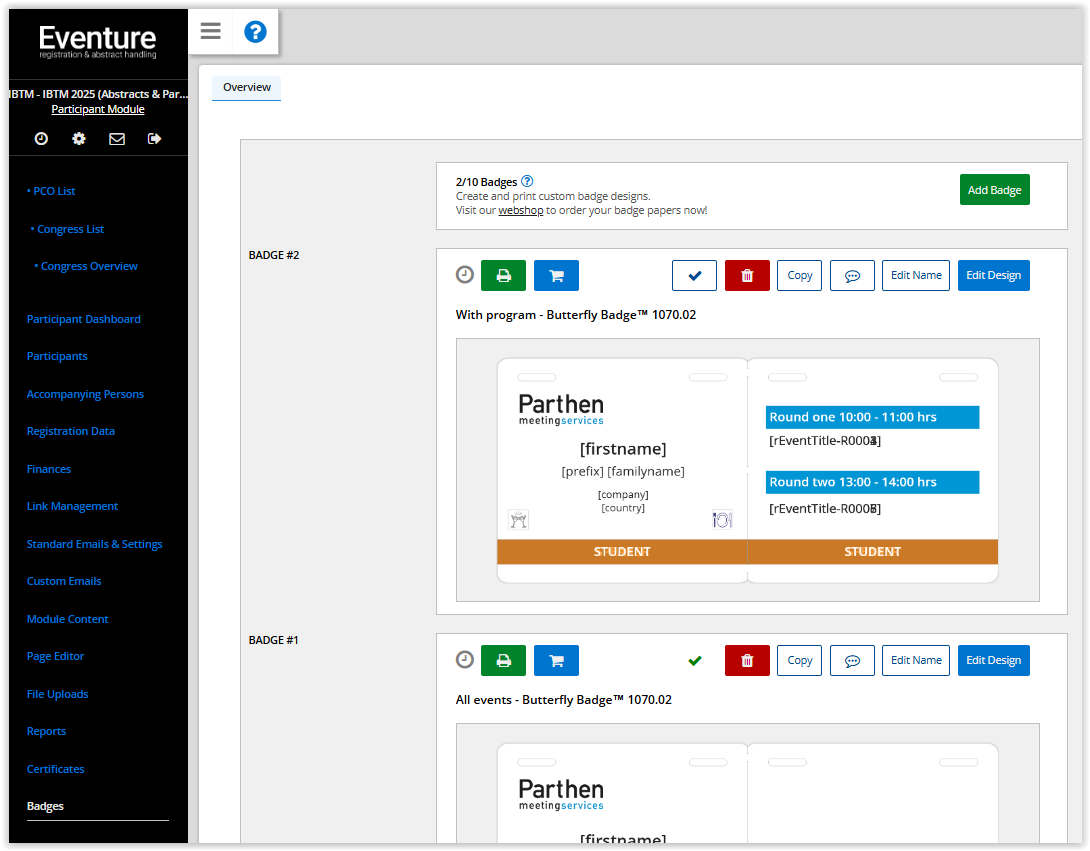Open the hamburger menu icon
This screenshot has width=1090, height=851.
click(210, 31)
